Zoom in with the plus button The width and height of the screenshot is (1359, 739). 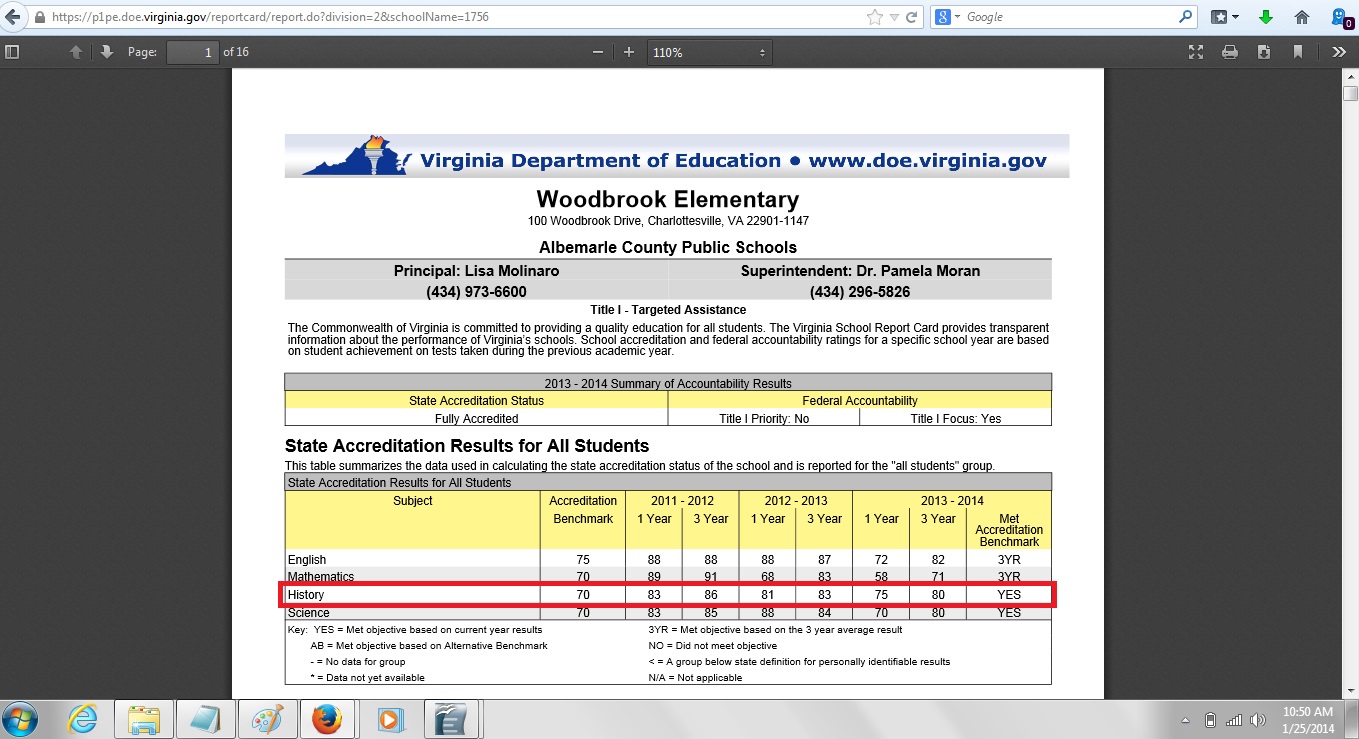629,52
